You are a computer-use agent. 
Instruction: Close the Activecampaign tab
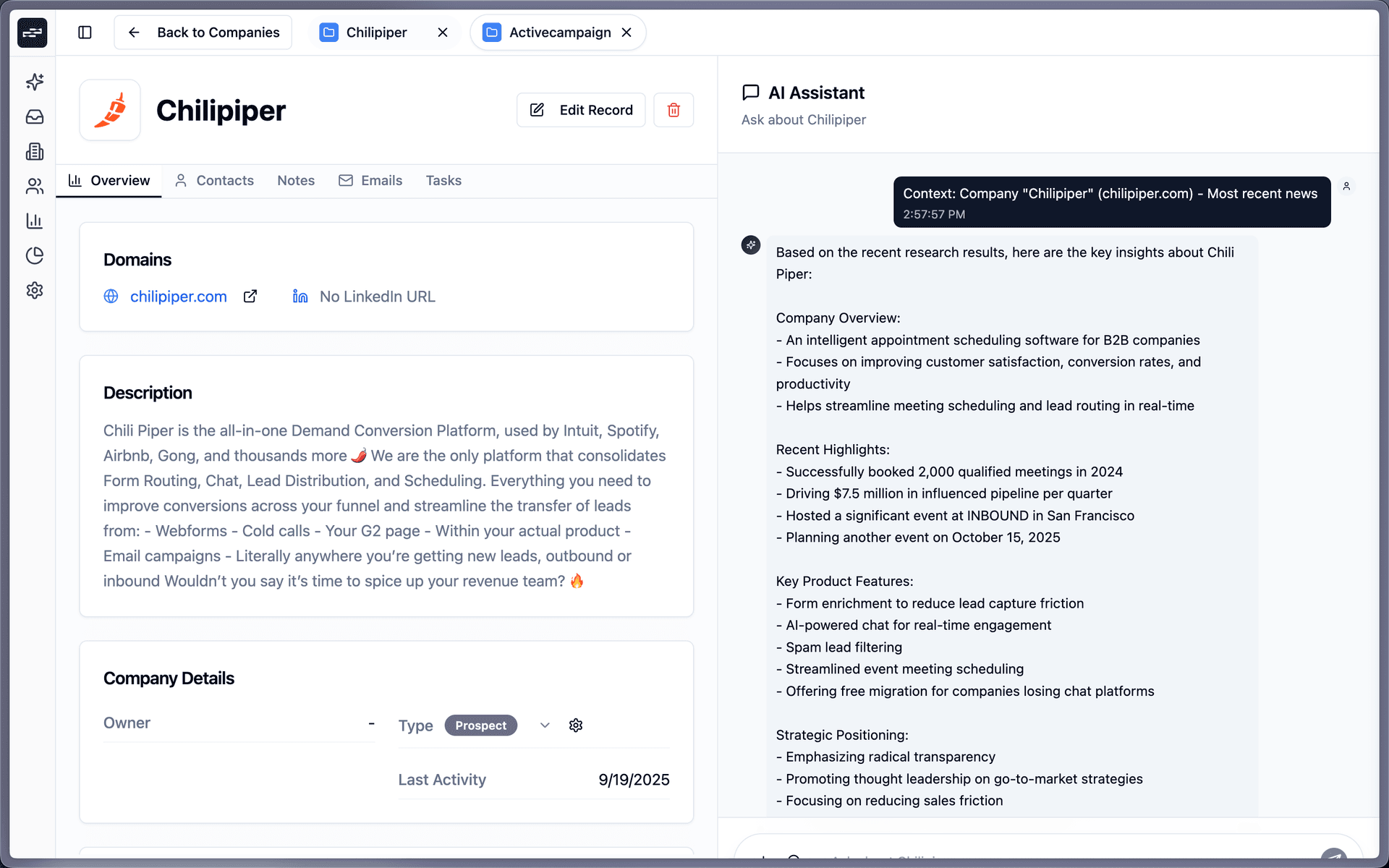626,33
